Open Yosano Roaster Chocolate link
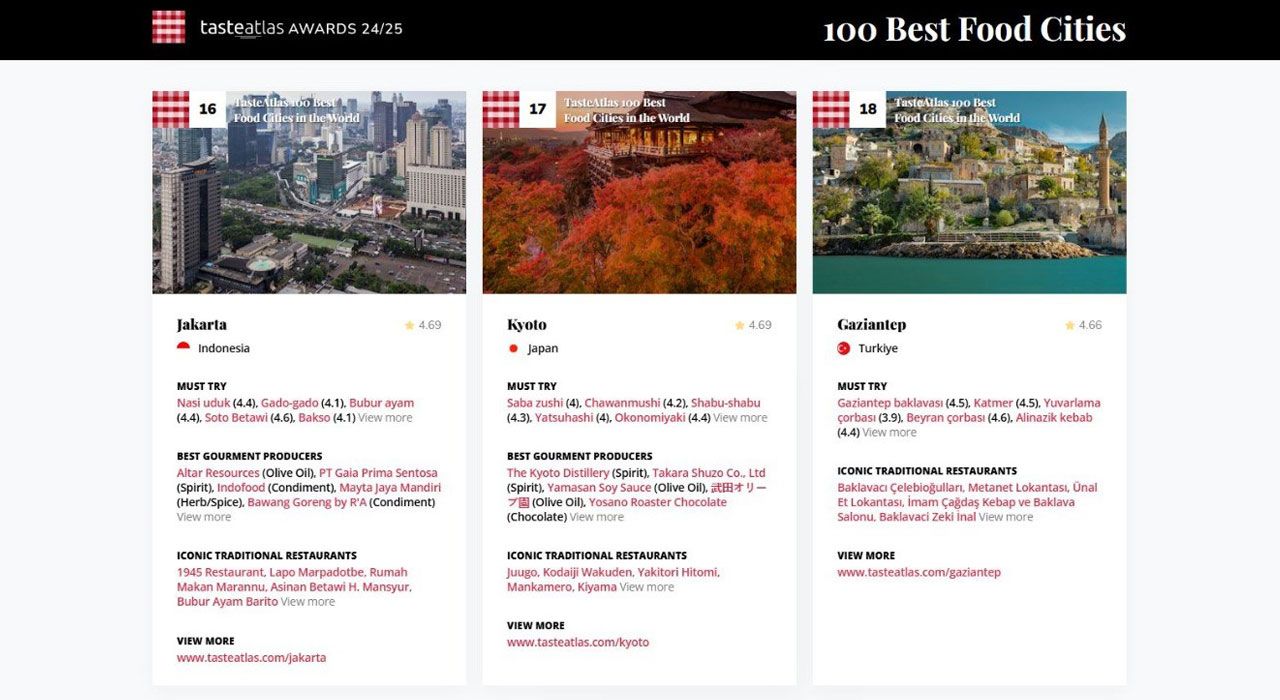 (658, 503)
